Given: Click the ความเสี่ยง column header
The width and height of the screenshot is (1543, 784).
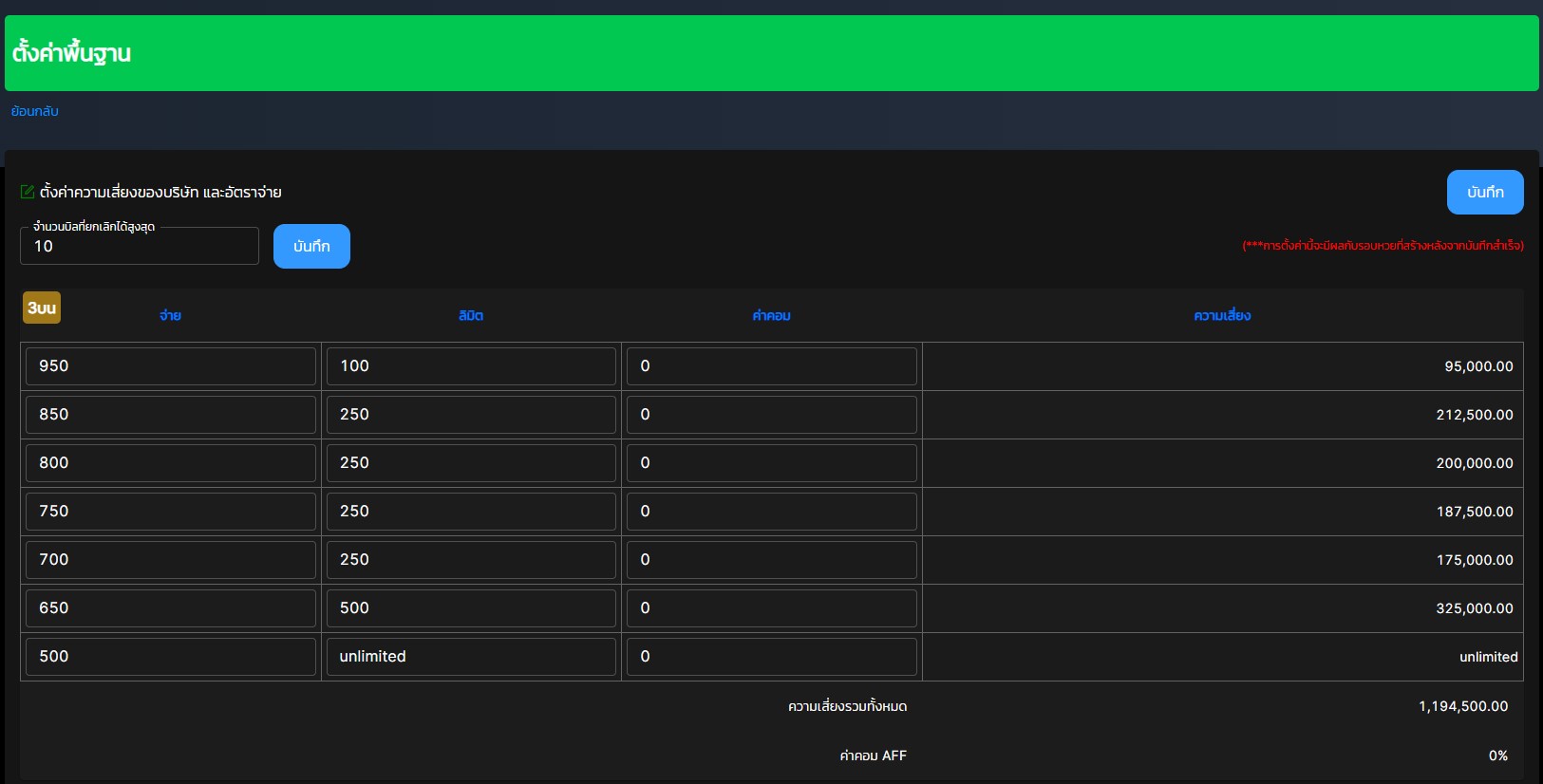Looking at the screenshot, I should pos(1222,315).
